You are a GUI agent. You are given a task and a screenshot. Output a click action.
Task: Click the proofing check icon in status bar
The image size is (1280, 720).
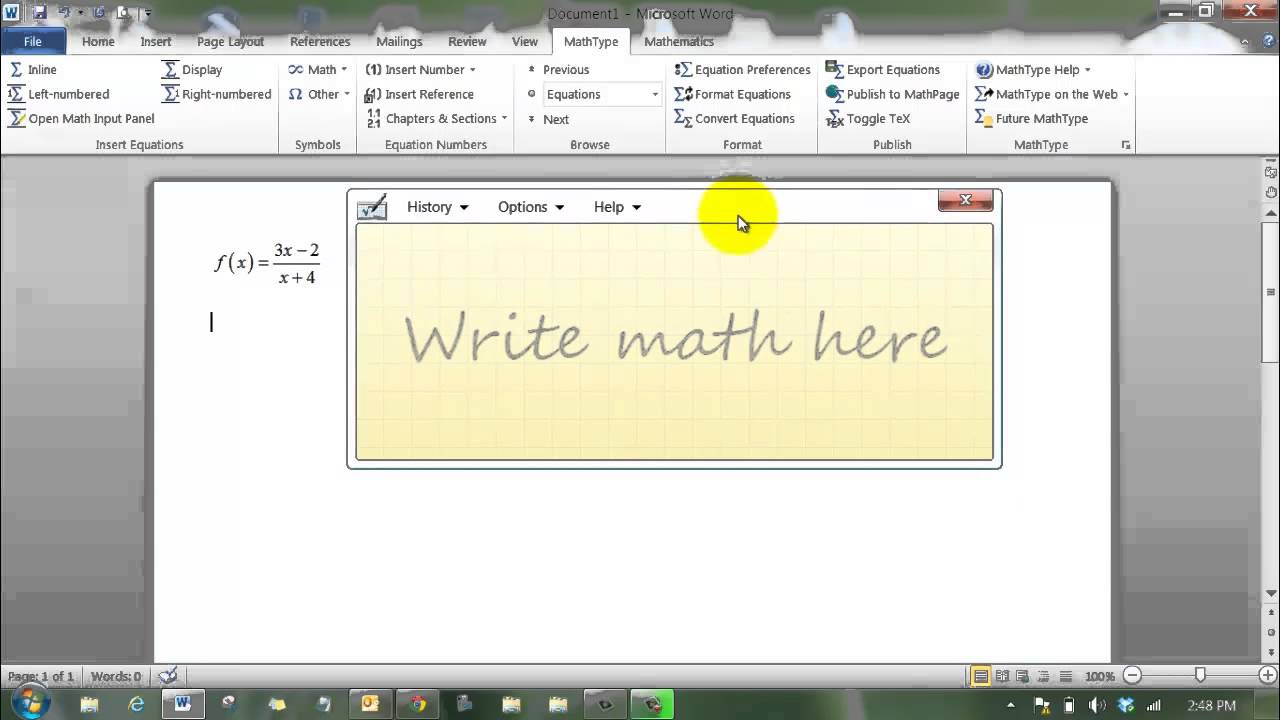click(168, 676)
